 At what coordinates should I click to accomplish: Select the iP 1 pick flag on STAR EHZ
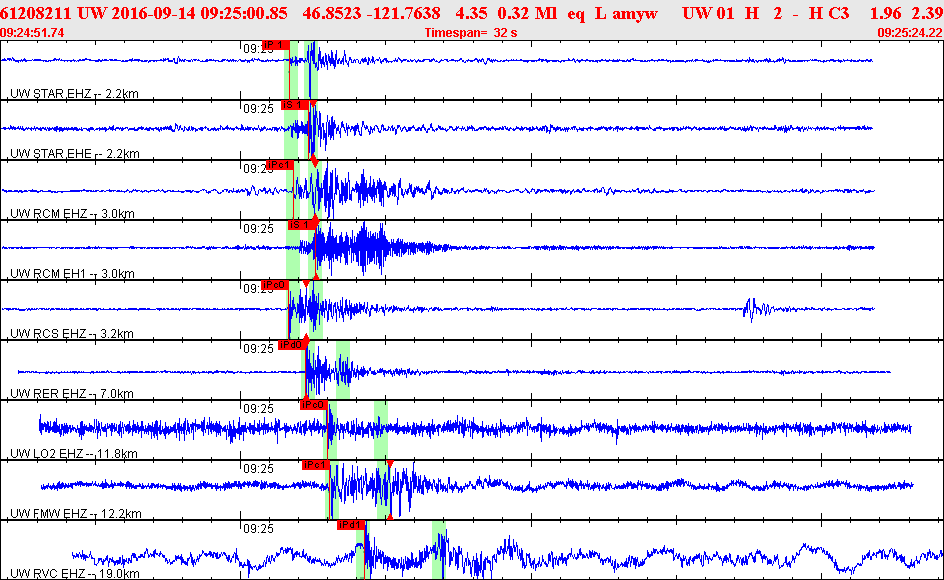276,45
